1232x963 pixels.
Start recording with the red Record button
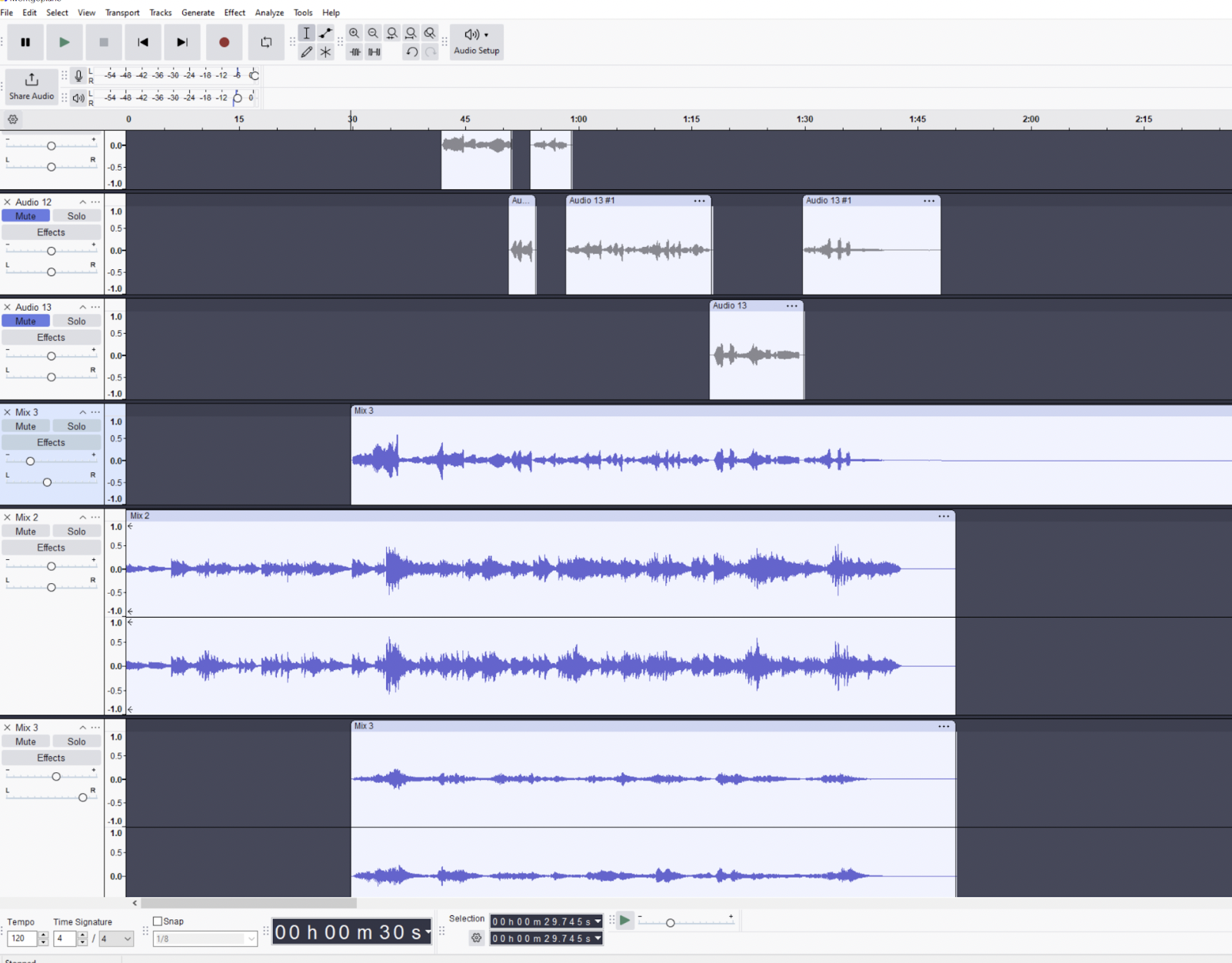point(224,42)
